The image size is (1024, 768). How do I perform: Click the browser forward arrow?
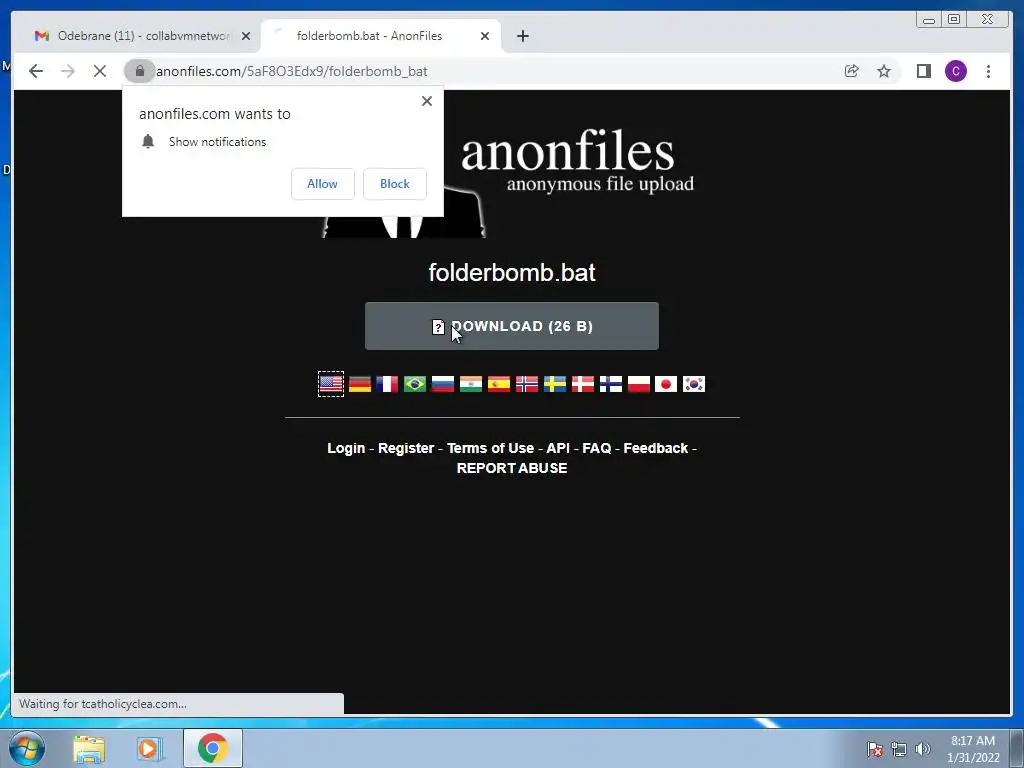pos(68,71)
